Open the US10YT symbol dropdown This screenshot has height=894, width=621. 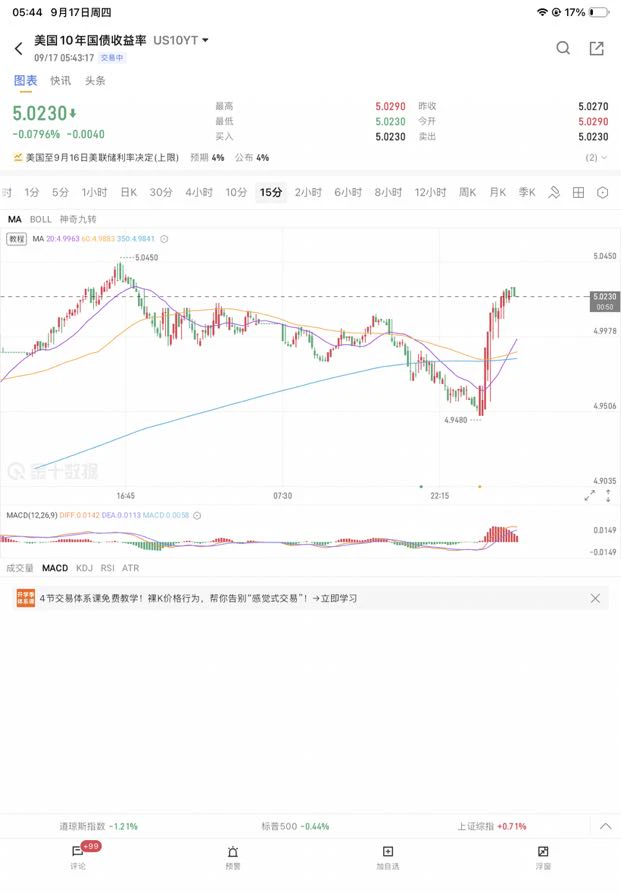205,40
